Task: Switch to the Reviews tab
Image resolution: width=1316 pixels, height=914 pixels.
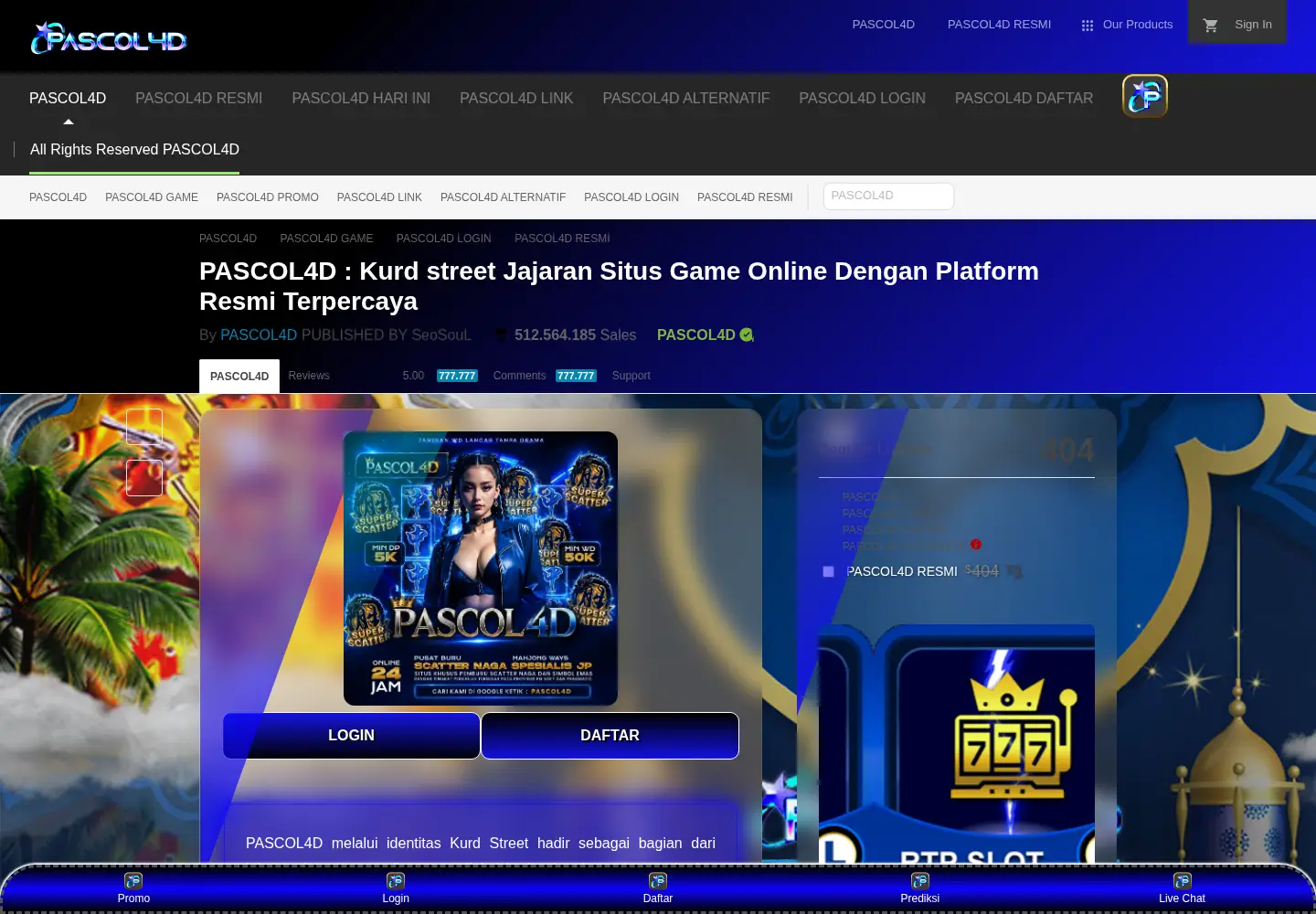Action: point(309,376)
